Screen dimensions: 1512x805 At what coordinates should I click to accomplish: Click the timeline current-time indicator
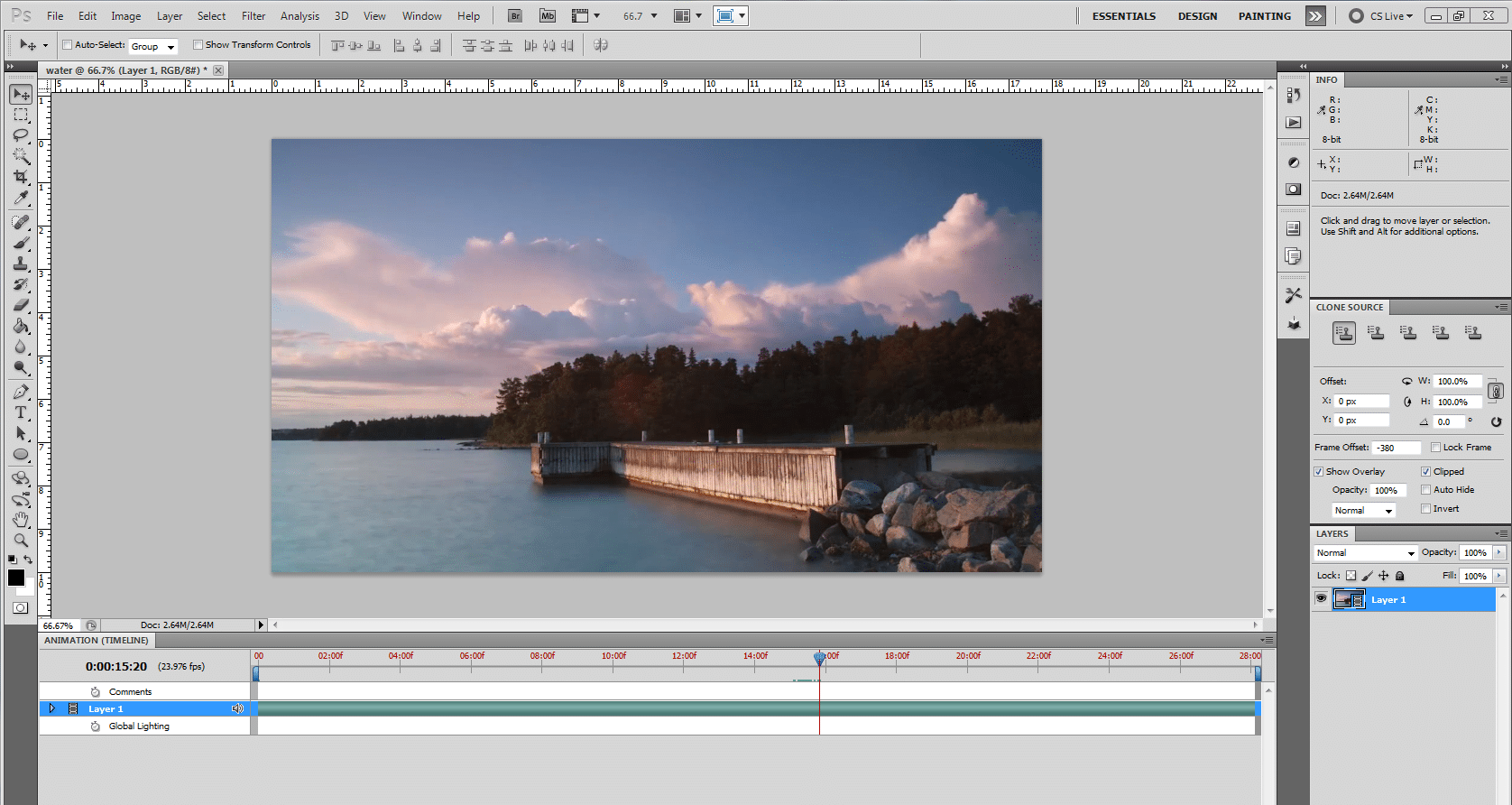point(819,659)
